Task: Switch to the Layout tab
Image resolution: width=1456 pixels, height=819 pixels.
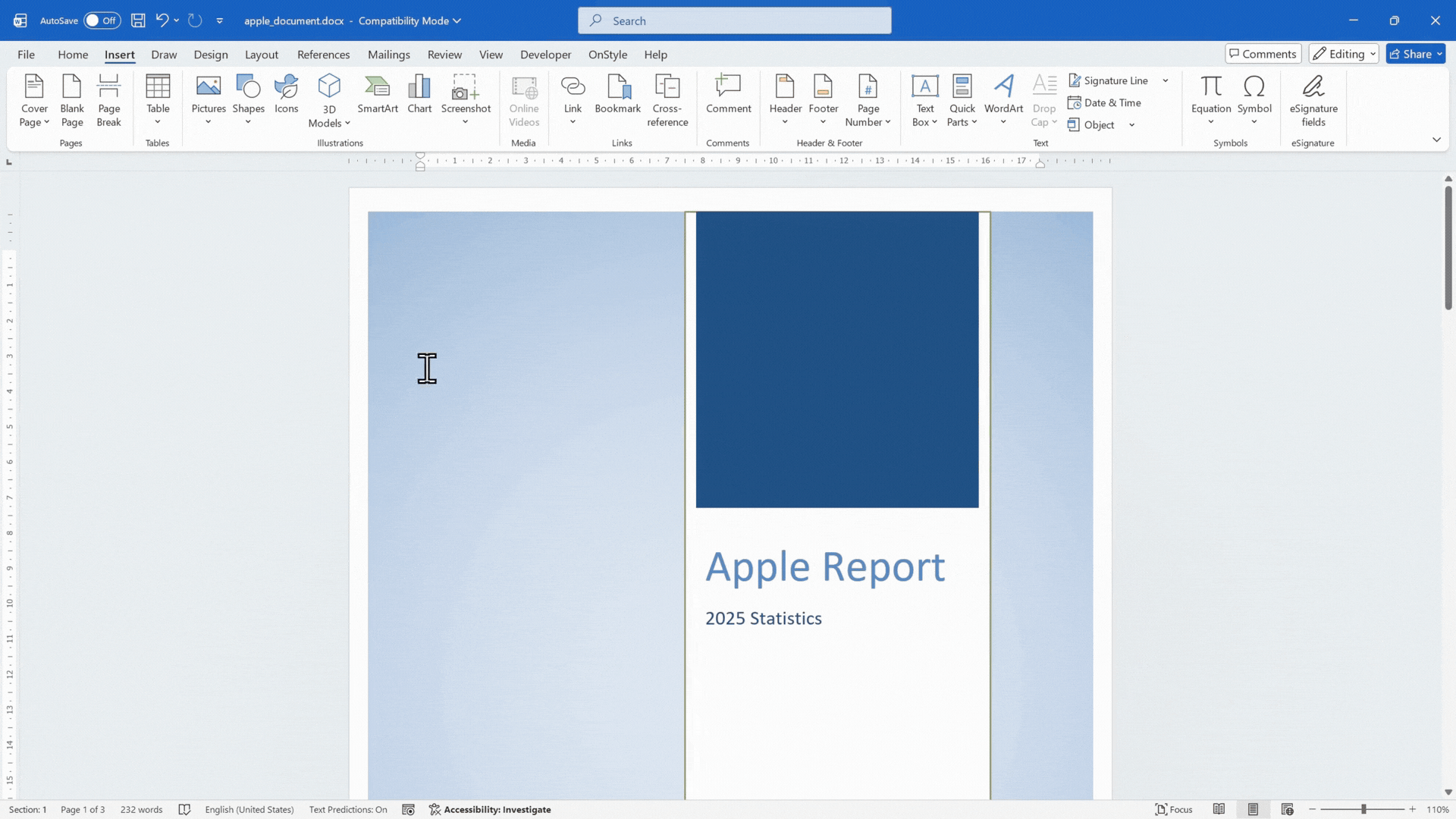Action: (x=262, y=55)
